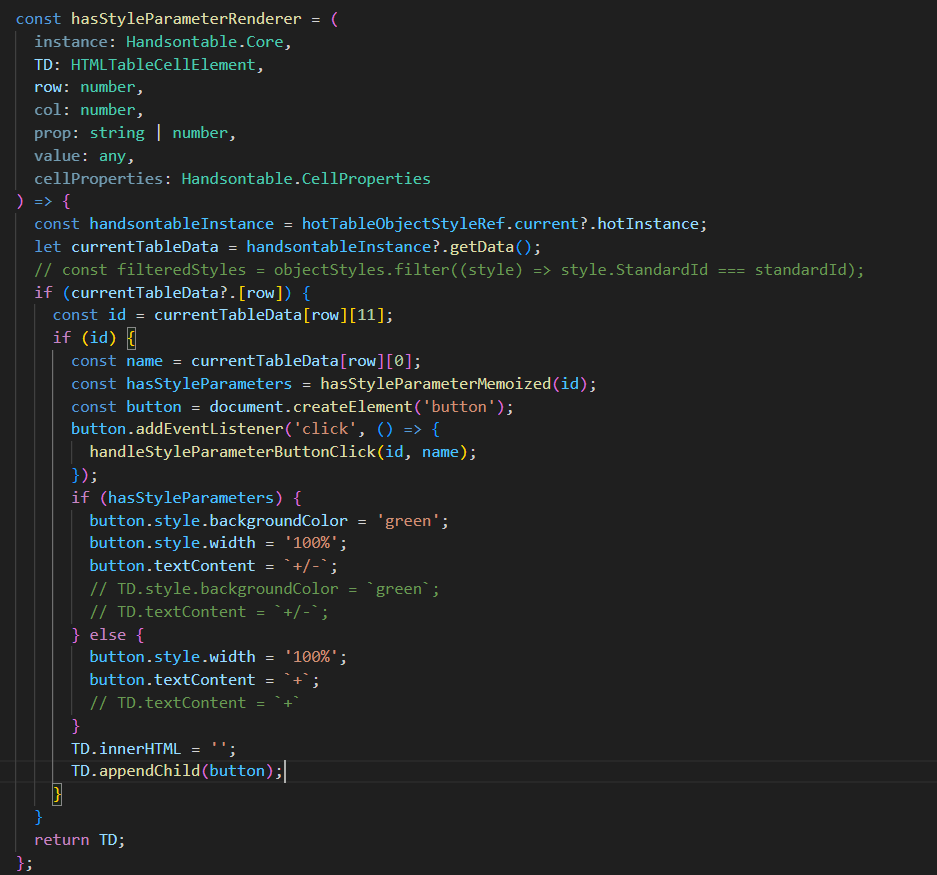Click button.textContent = `+` line
937x875 pixels.
coord(204,680)
